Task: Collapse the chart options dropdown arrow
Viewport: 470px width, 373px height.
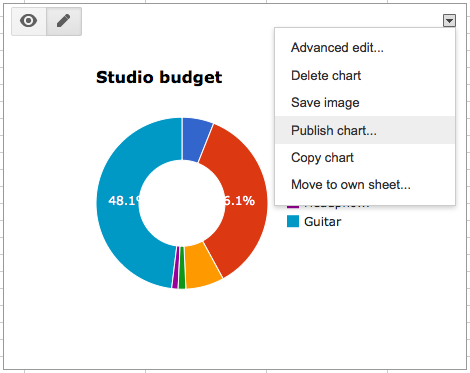Action: tap(449, 21)
